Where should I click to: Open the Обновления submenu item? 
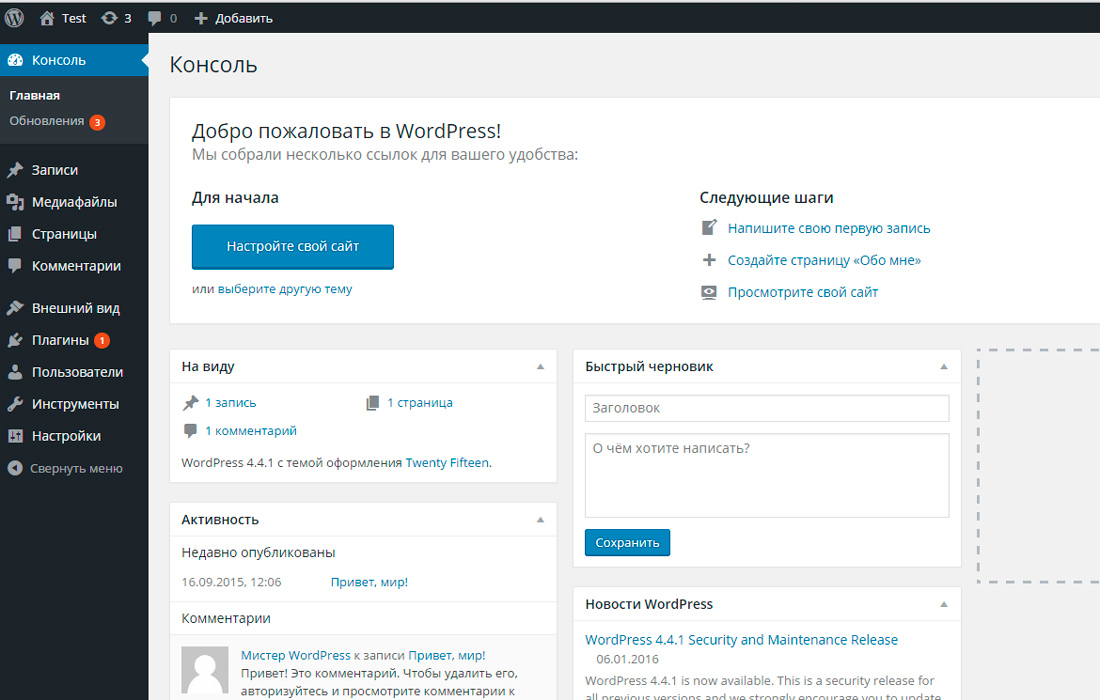pyautogui.click(x=46, y=121)
